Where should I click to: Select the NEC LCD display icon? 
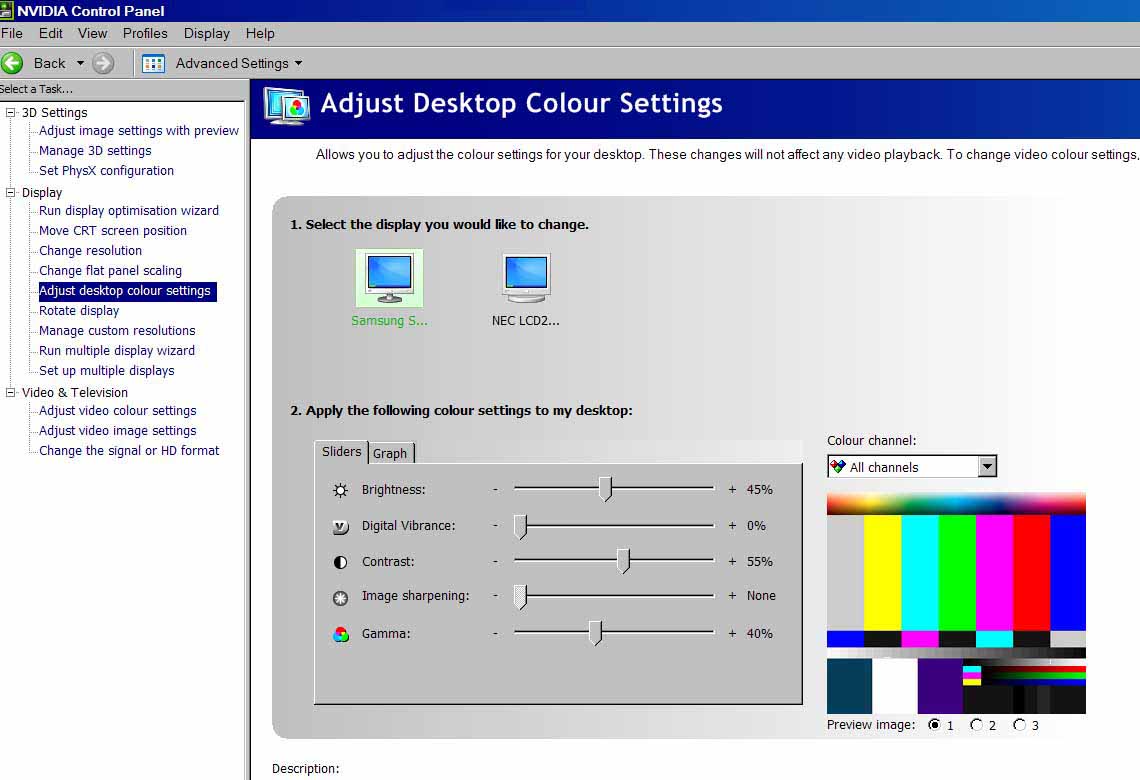pyautogui.click(x=526, y=277)
